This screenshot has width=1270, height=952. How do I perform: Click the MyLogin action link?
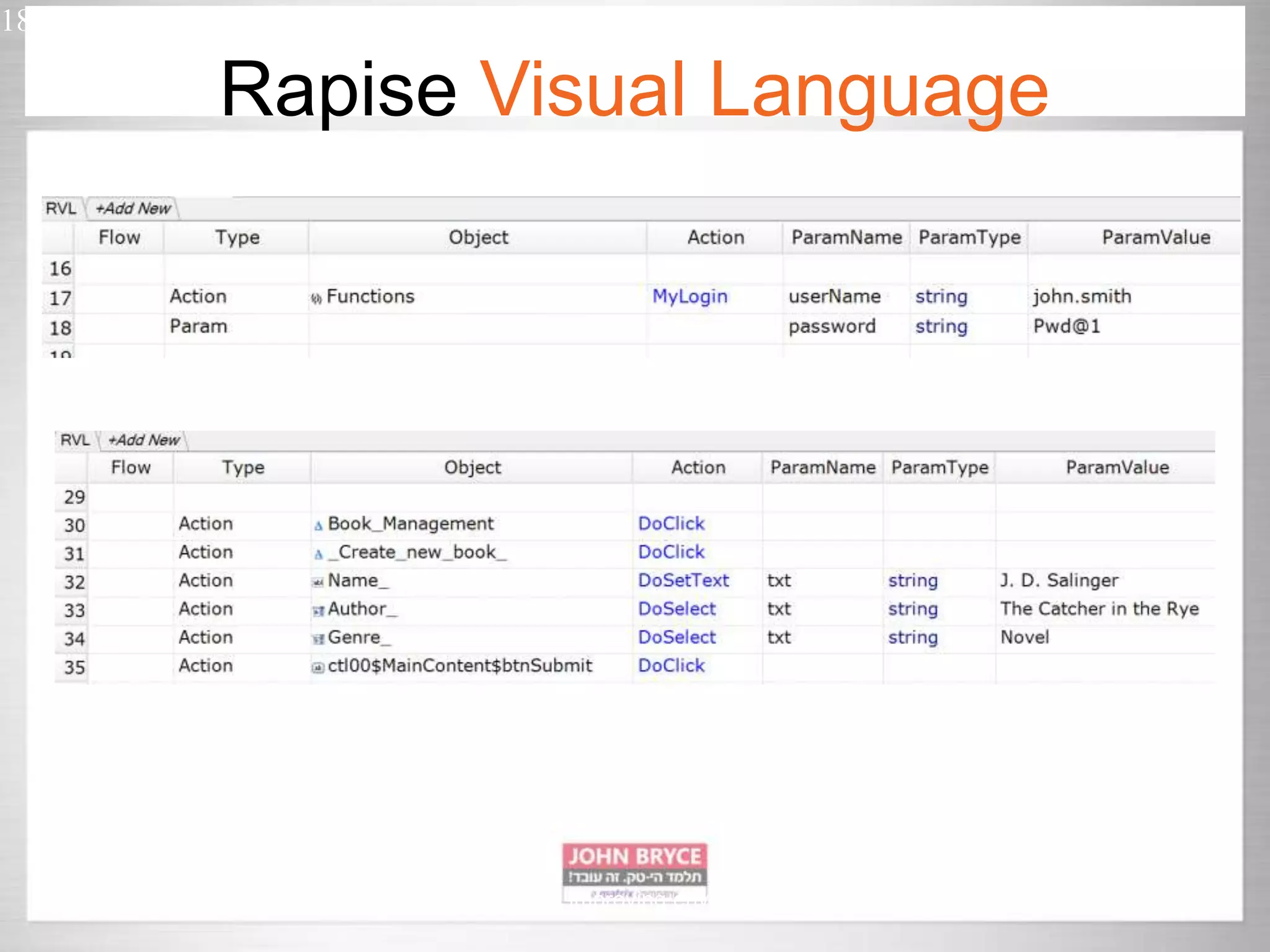690,297
